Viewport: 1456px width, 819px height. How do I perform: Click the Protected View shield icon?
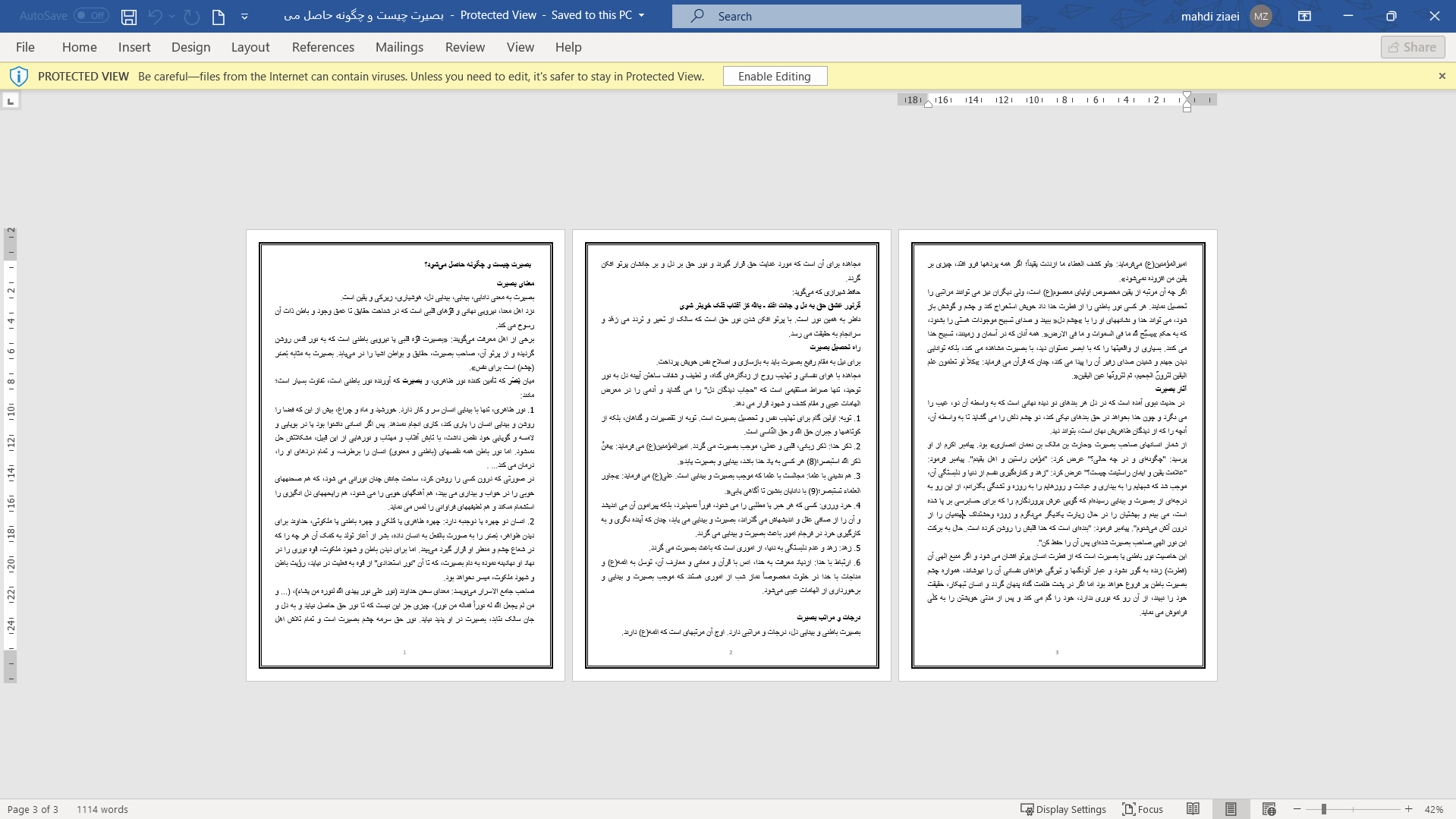click(19, 76)
